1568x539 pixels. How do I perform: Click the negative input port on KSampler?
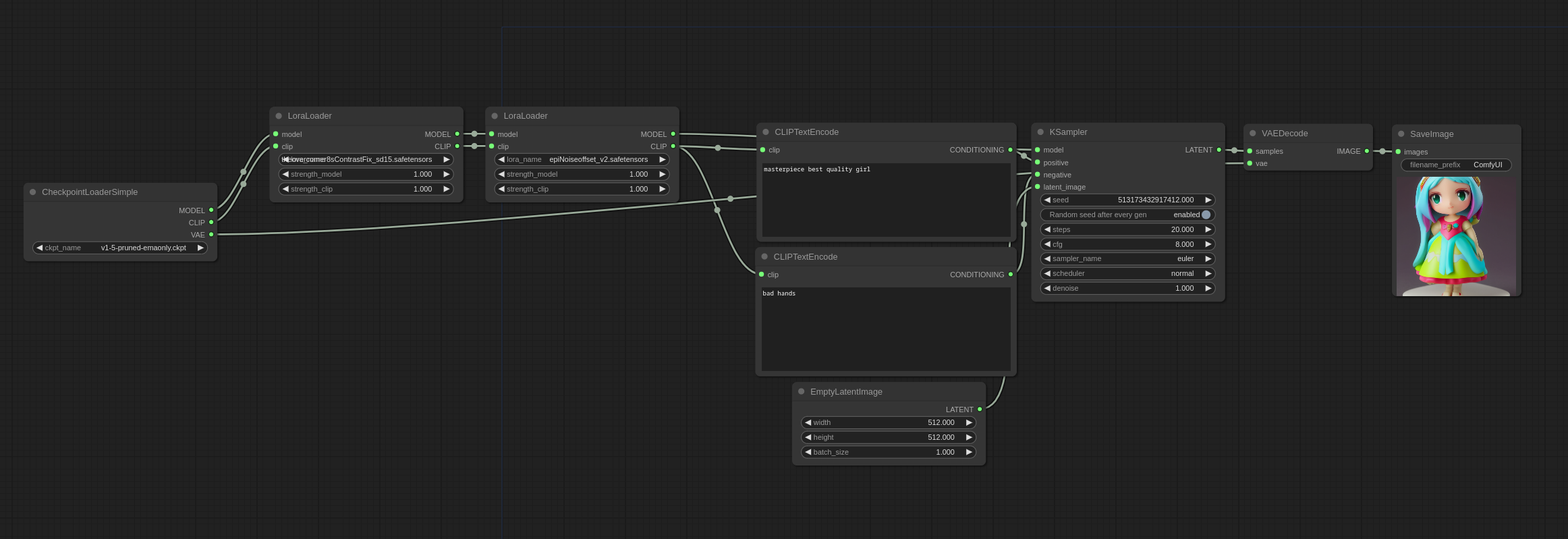1038,175
